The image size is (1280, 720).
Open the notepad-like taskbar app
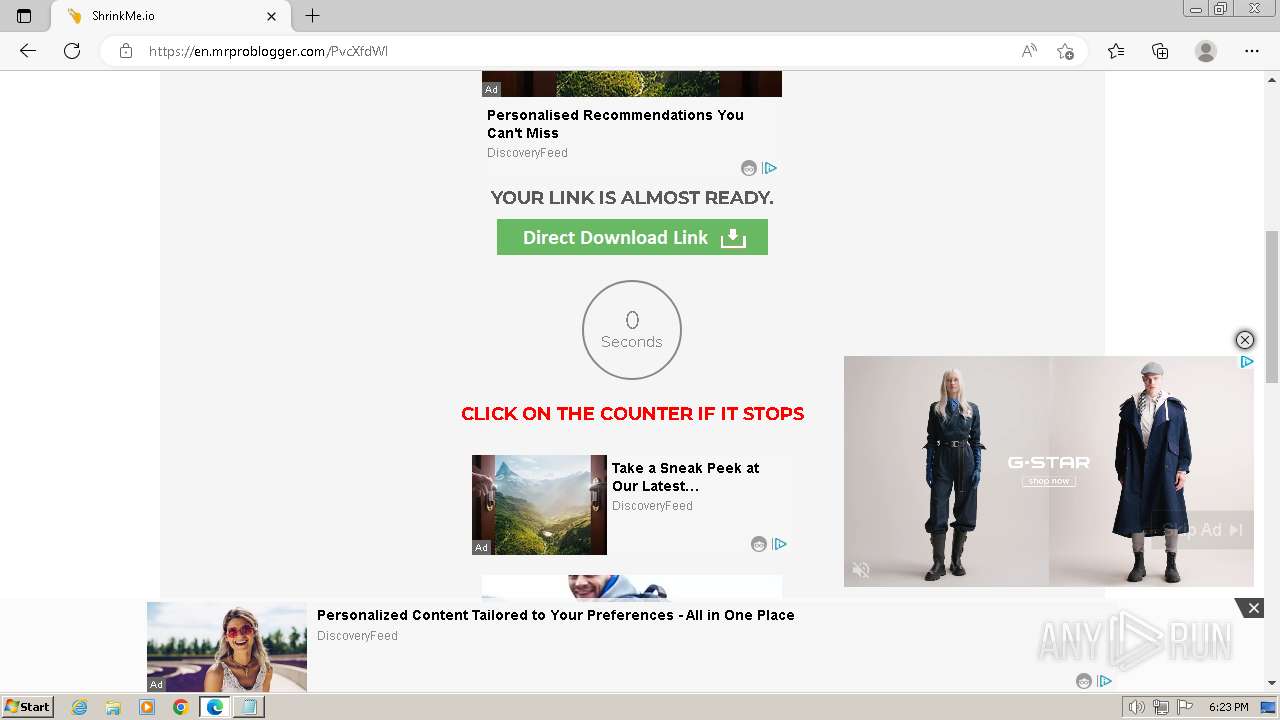(x=248, y=707)
